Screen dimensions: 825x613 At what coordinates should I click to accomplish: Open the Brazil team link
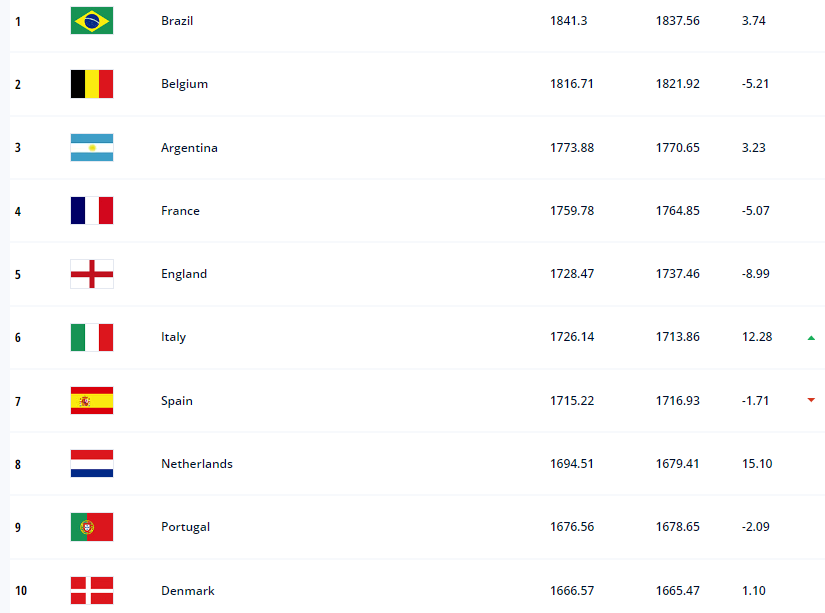[177, 20]
